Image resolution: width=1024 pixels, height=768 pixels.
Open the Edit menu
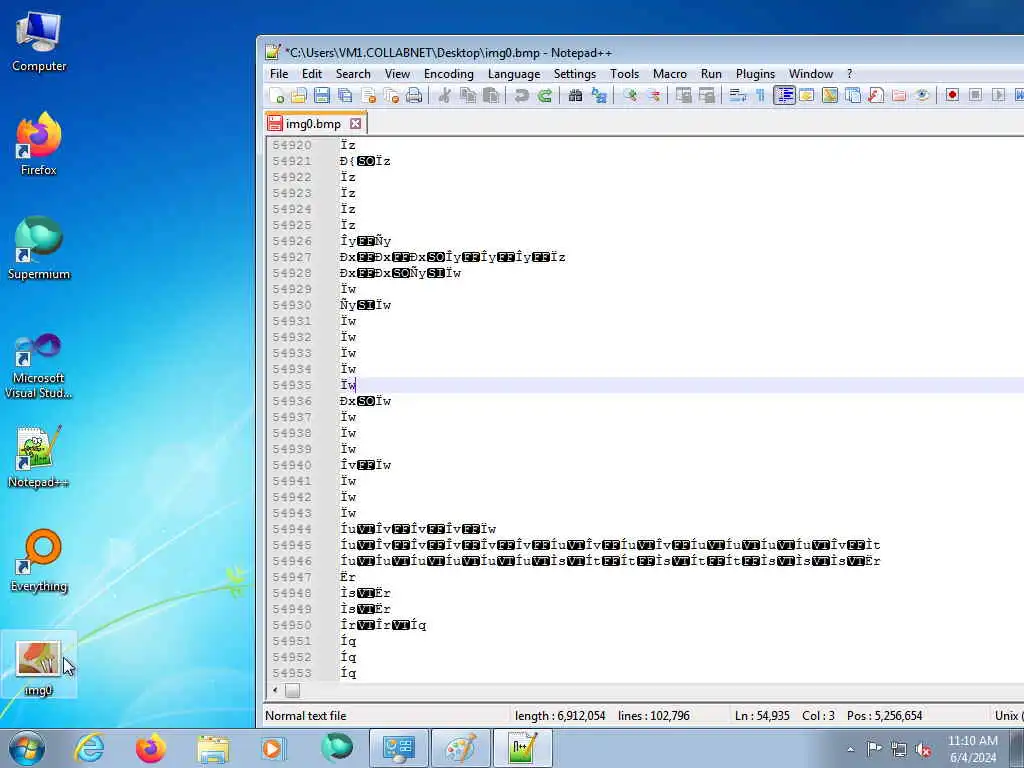tap(312, 74)
